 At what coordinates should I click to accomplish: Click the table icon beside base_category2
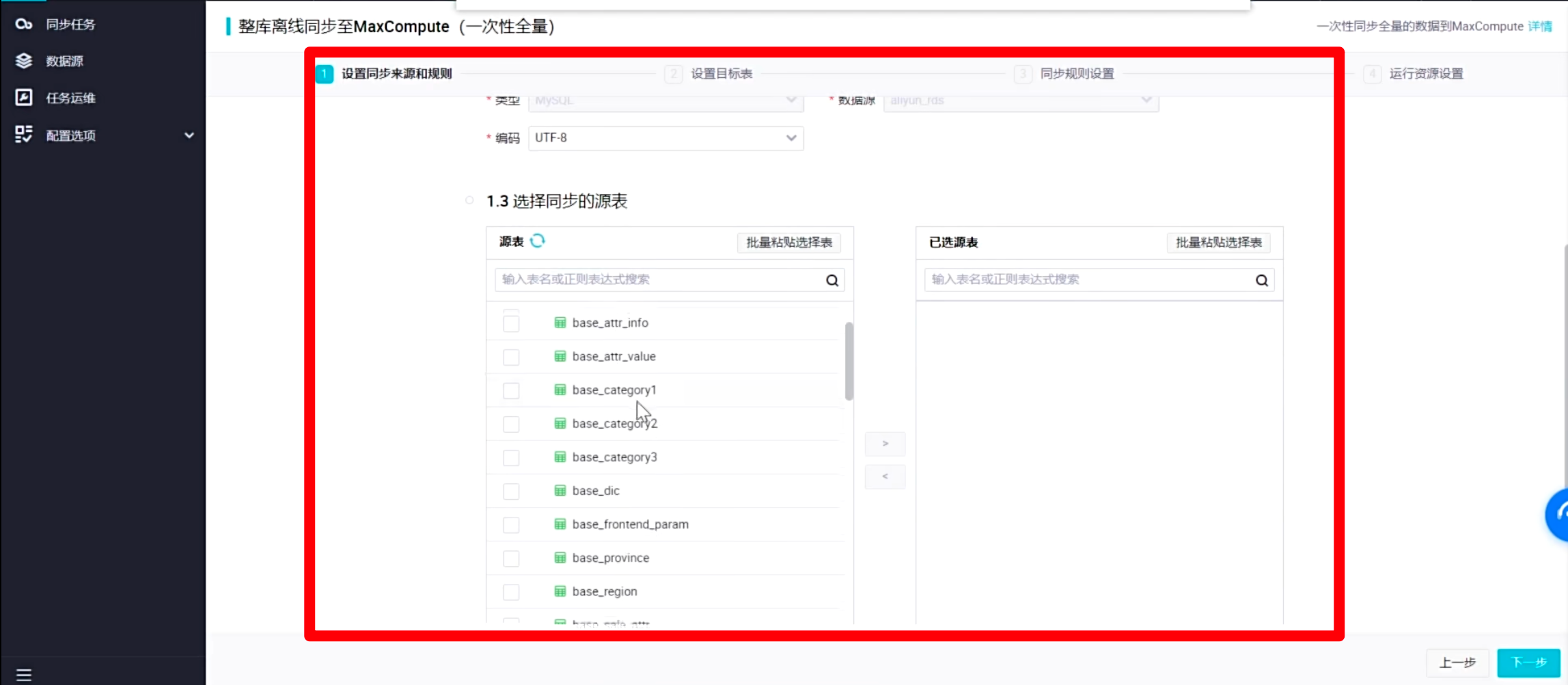(x=560, y=423)
